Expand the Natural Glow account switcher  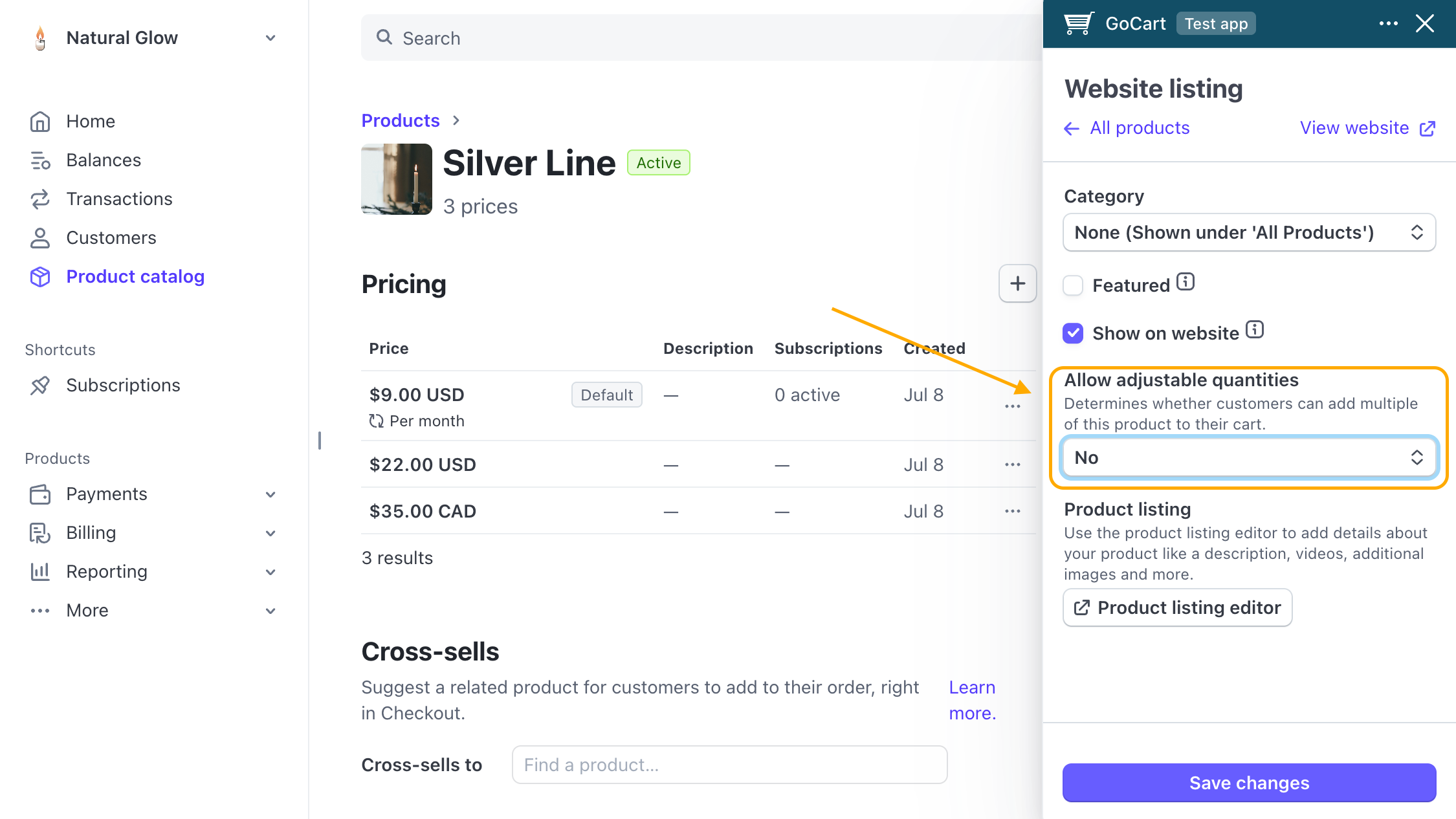point(155,38)
